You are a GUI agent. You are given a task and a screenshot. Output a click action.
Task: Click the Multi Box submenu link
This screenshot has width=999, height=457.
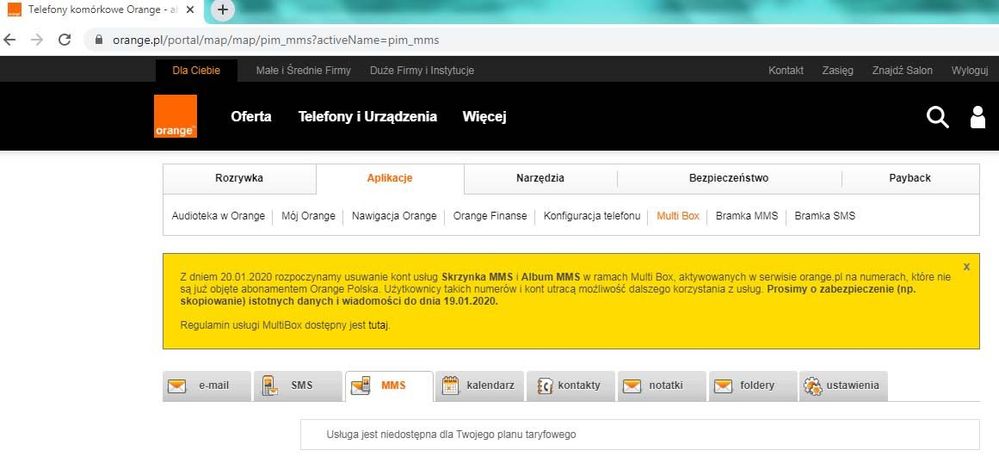(x=678, y=216)
